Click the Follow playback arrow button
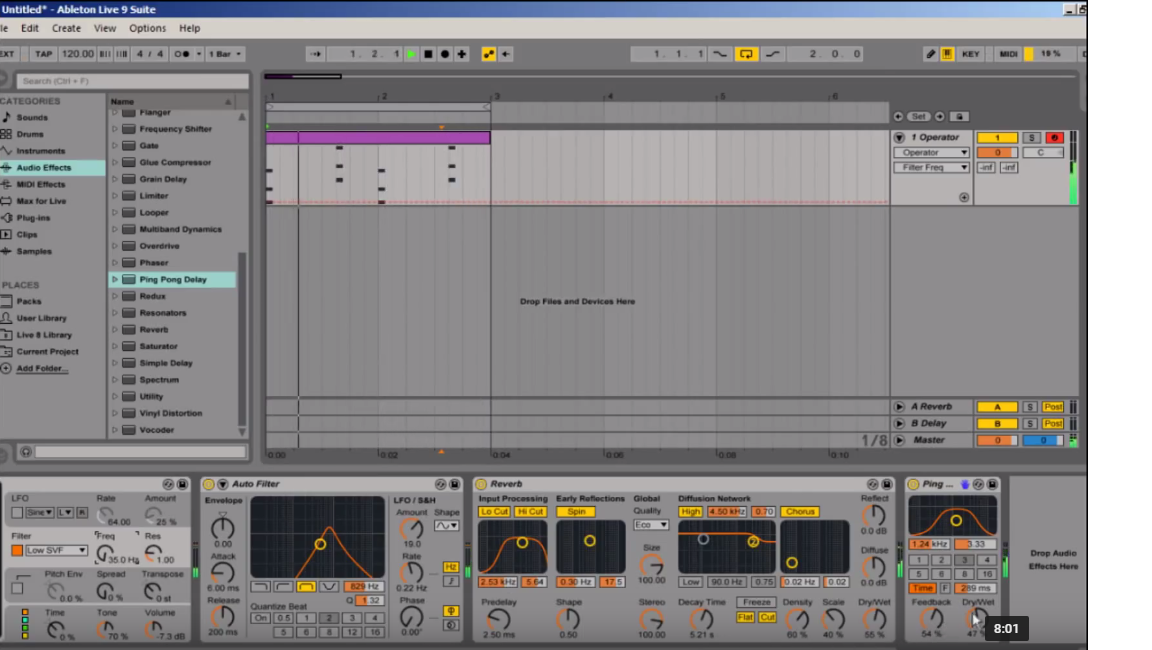The image size is (1152, 650). click(x=315, y=54)
